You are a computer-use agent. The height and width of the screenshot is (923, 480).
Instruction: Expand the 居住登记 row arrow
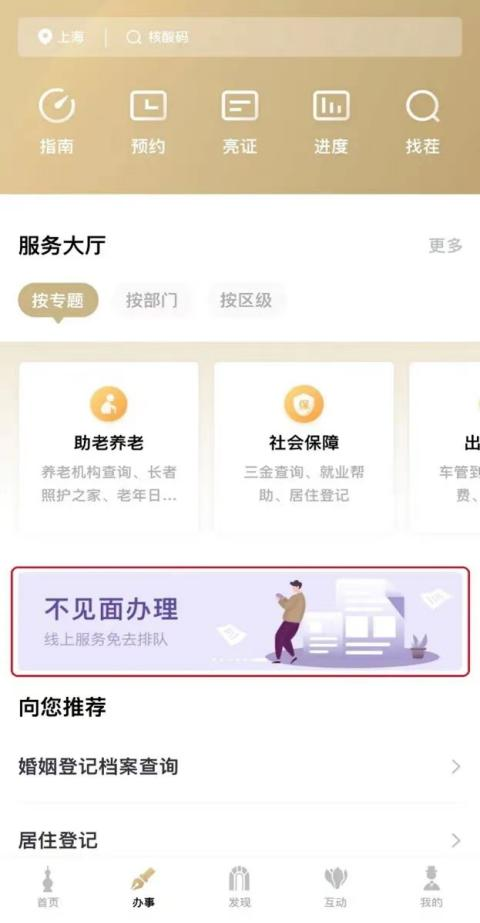click(455, 840)
